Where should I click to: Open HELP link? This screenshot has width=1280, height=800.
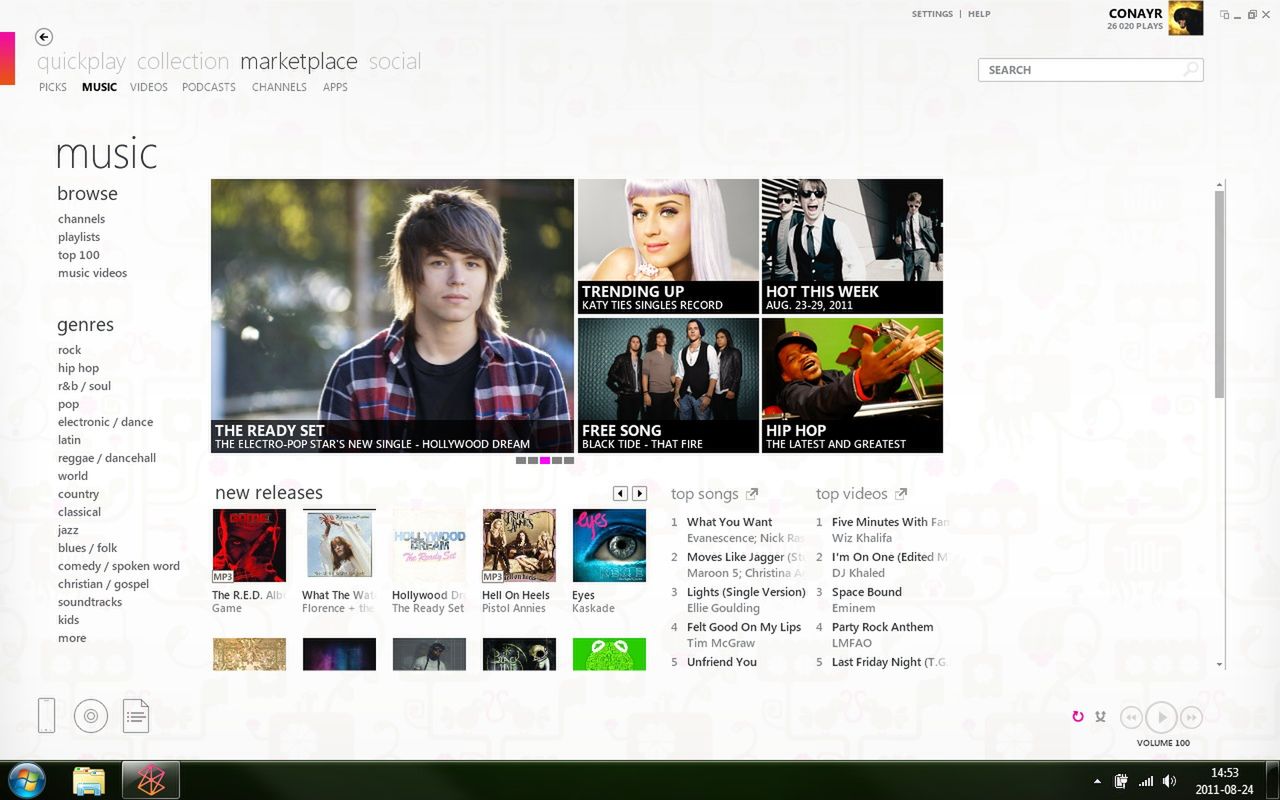click(x=979, y=14)
